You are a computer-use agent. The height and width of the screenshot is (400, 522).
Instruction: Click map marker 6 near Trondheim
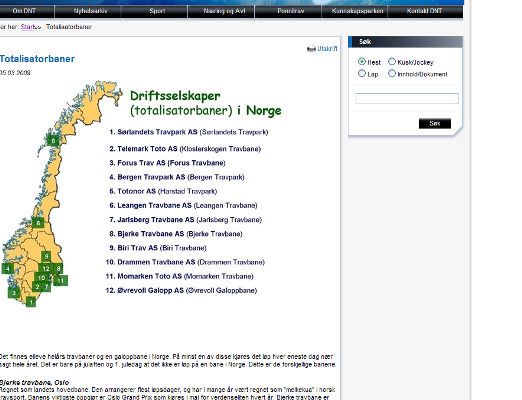[x=38, y=223]
